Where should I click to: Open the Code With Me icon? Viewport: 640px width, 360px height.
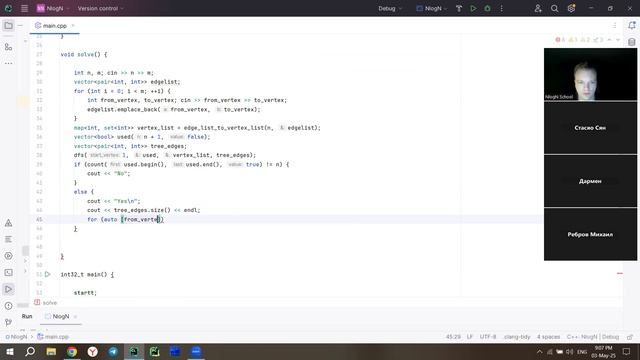coord(538,8)
